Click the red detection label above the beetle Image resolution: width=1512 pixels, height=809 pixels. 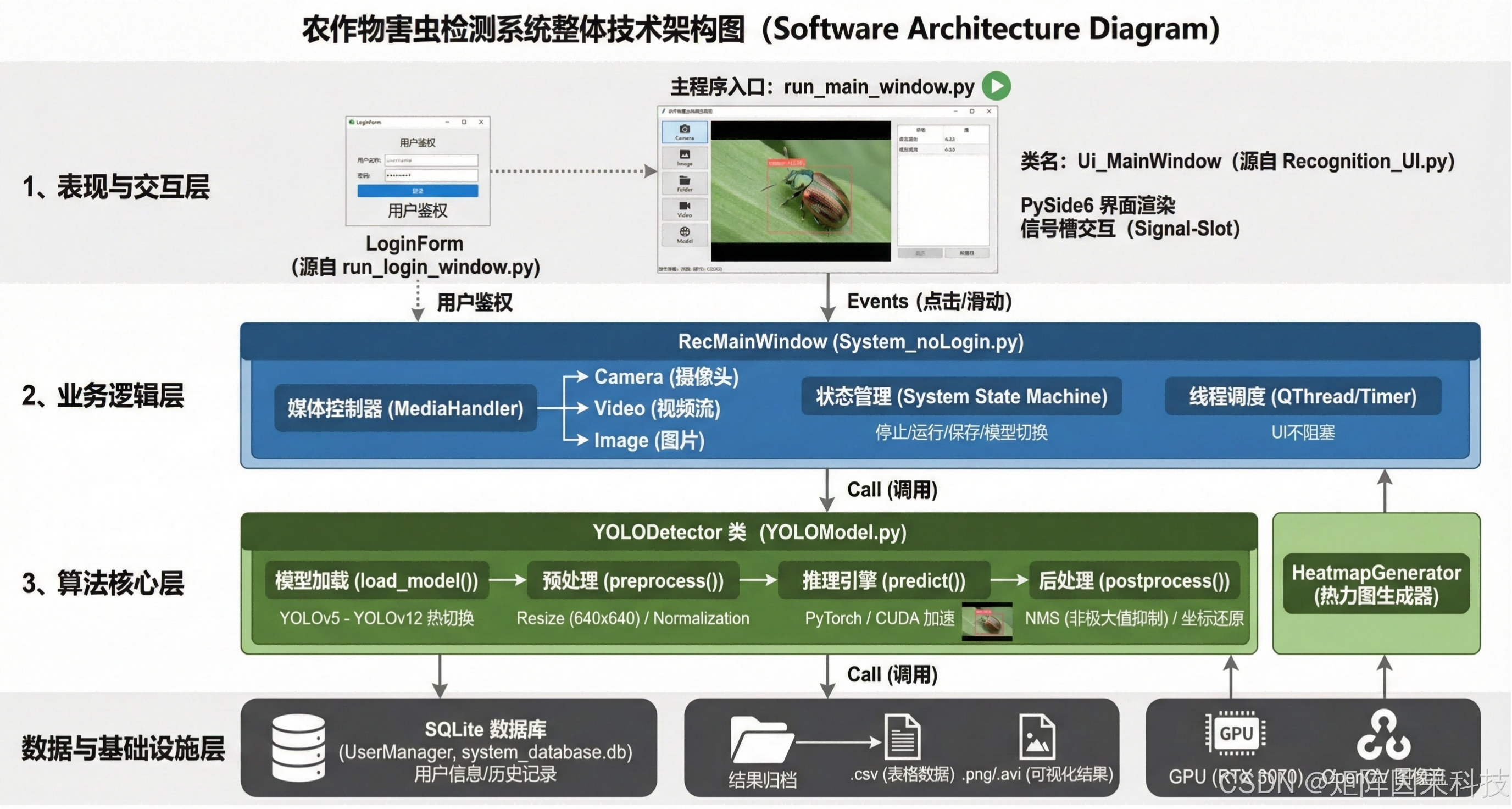click(x=787, y=163)
